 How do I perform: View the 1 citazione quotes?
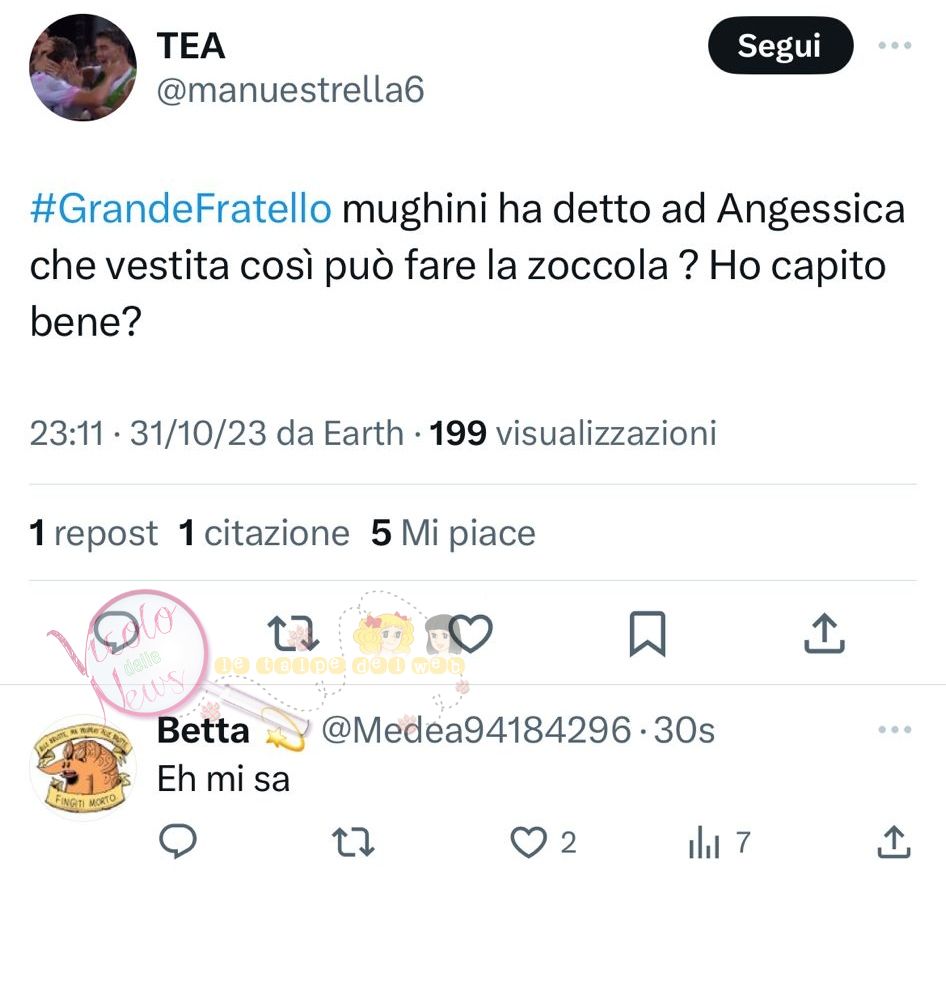coord(264,533)
